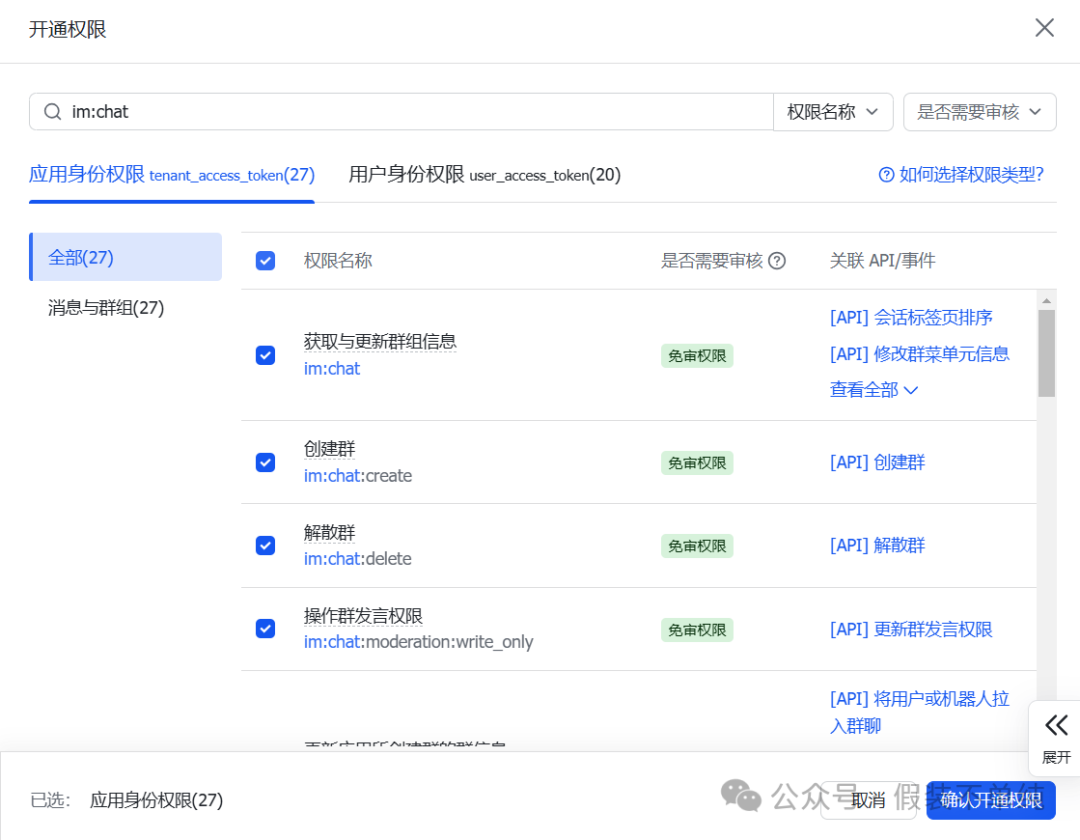The image size is (1080, 840).
Task: Click the im:chat:moderation:write_only scope text
Action: click(418, 642)
